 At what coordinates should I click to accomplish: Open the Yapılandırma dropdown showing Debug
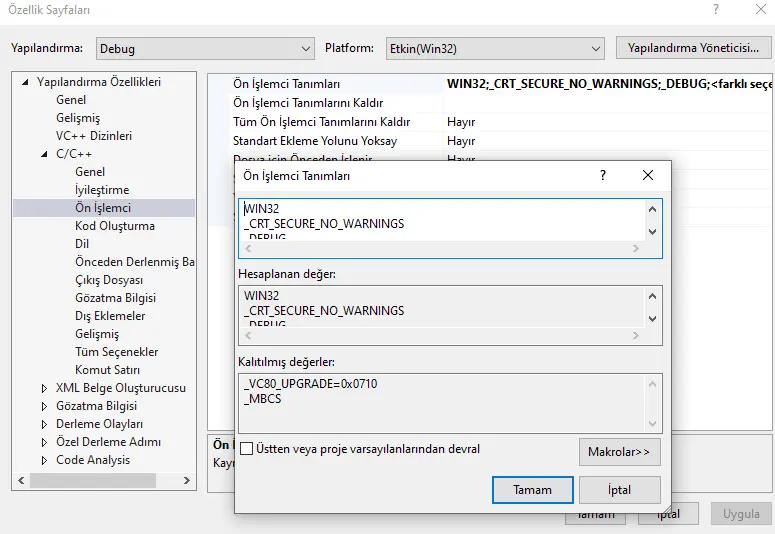[x=206, y=48]
